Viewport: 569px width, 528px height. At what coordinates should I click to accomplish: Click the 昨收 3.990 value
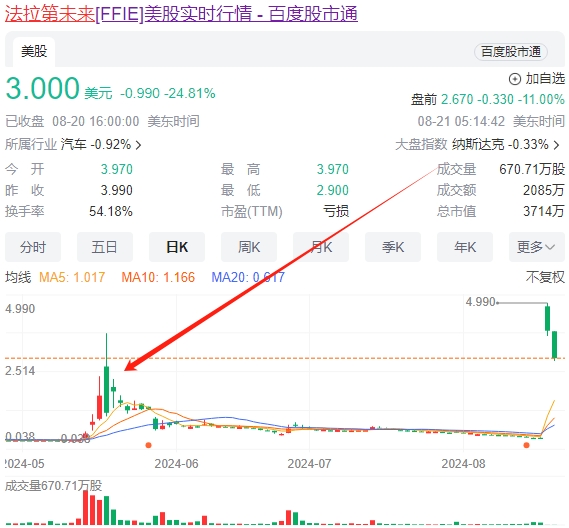point(116,190)
